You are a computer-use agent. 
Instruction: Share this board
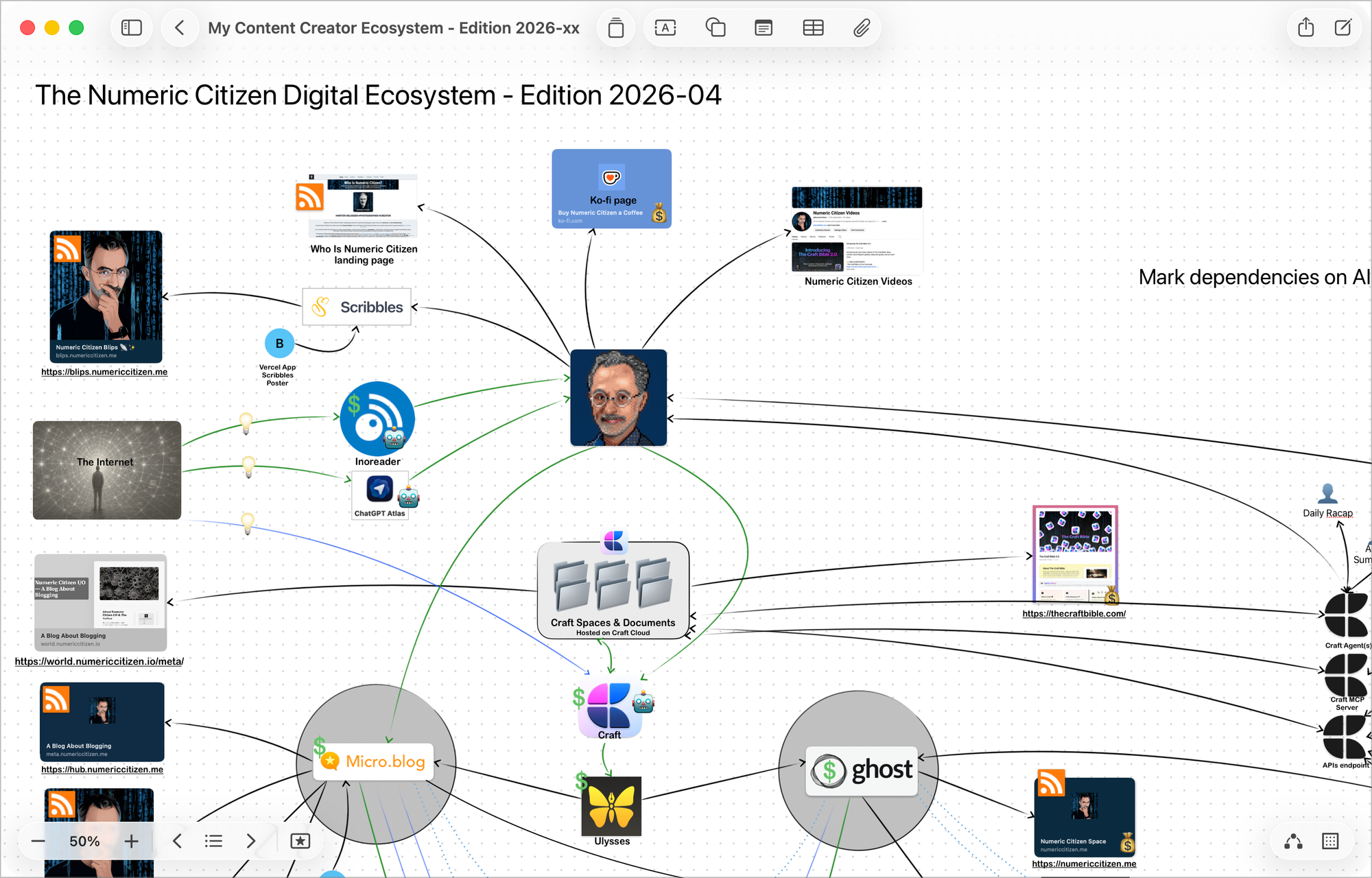[1305, 28]
